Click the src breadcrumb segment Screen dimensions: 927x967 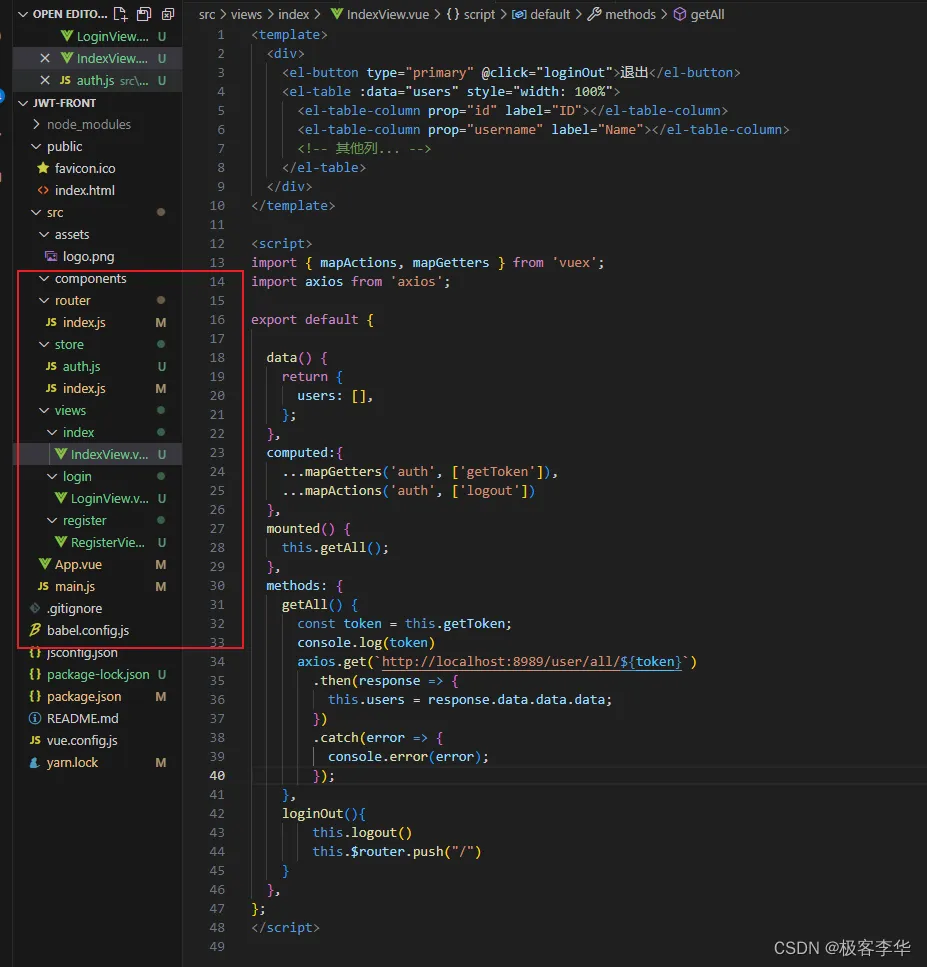click(207, 14)
